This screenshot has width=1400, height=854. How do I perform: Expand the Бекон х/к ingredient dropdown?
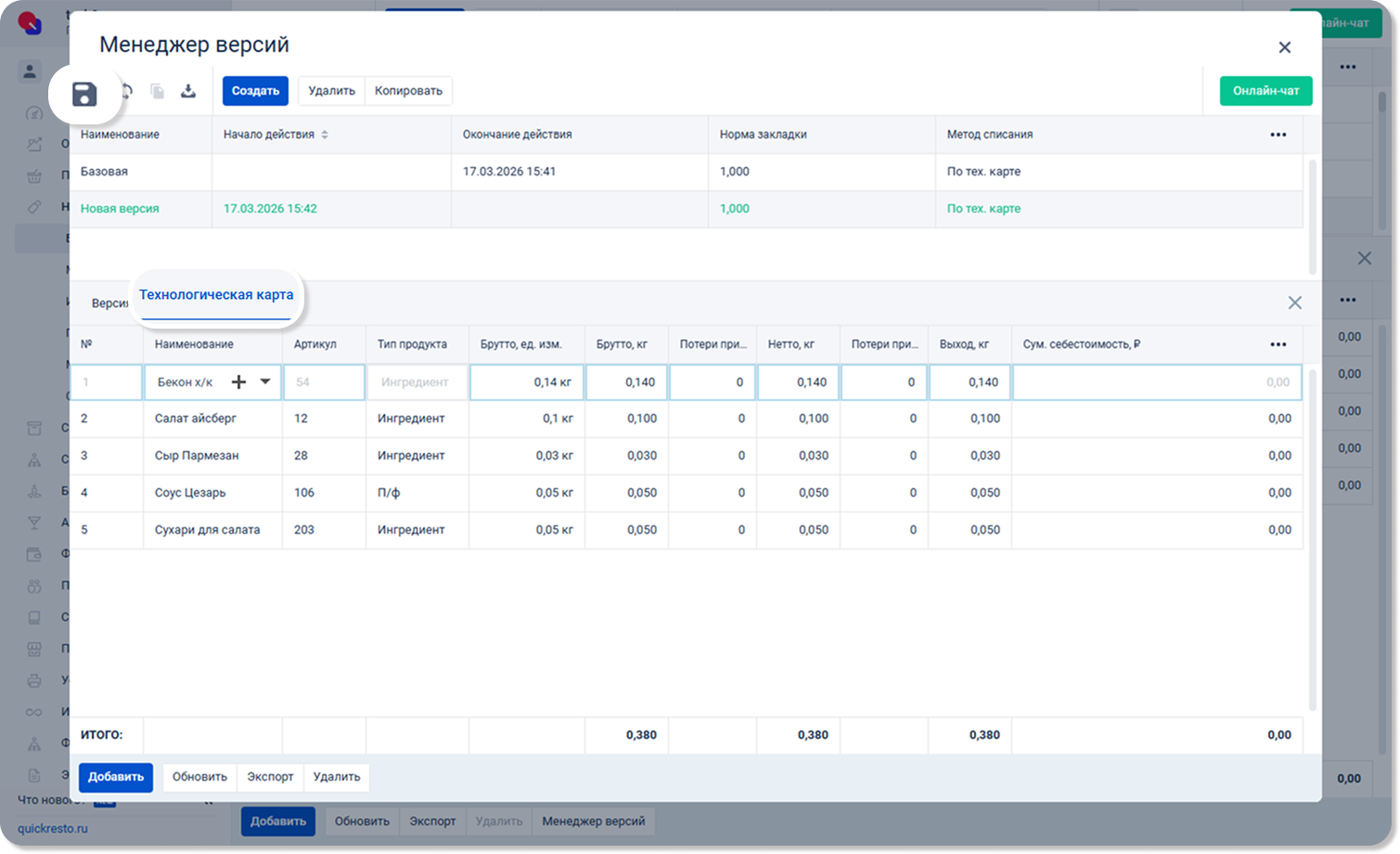click(265, 382)
